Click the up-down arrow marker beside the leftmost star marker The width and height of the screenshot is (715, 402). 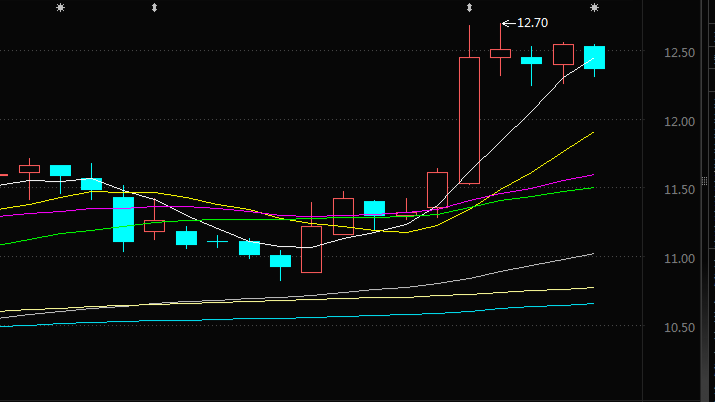click(154, 8)
